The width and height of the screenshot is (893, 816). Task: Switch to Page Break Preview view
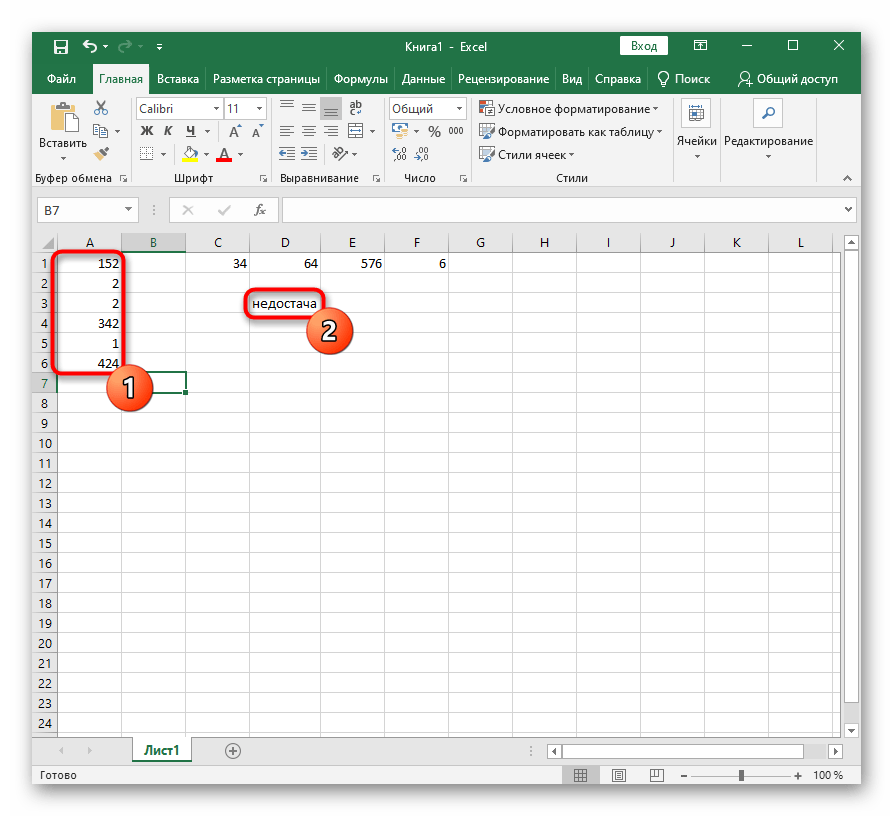657,775
